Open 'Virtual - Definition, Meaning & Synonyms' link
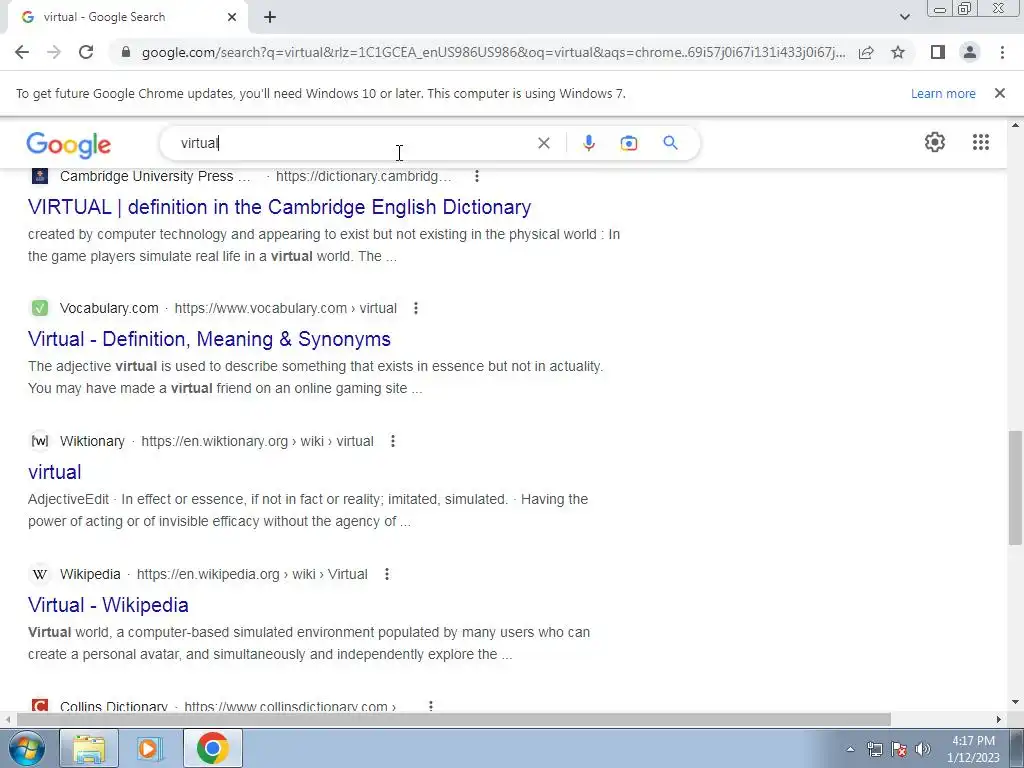 [x=209, y=339]
